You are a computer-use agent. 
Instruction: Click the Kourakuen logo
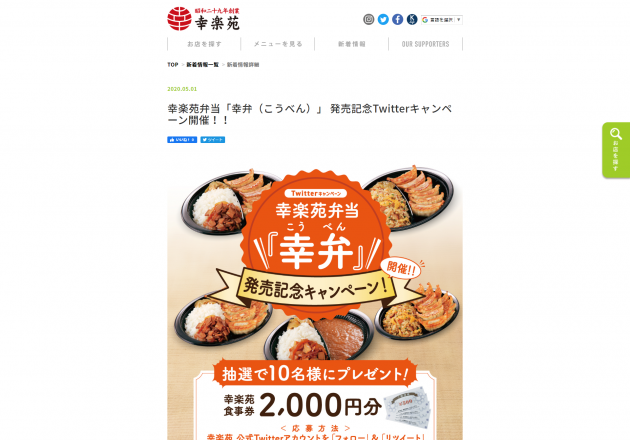tap(203, 18)
